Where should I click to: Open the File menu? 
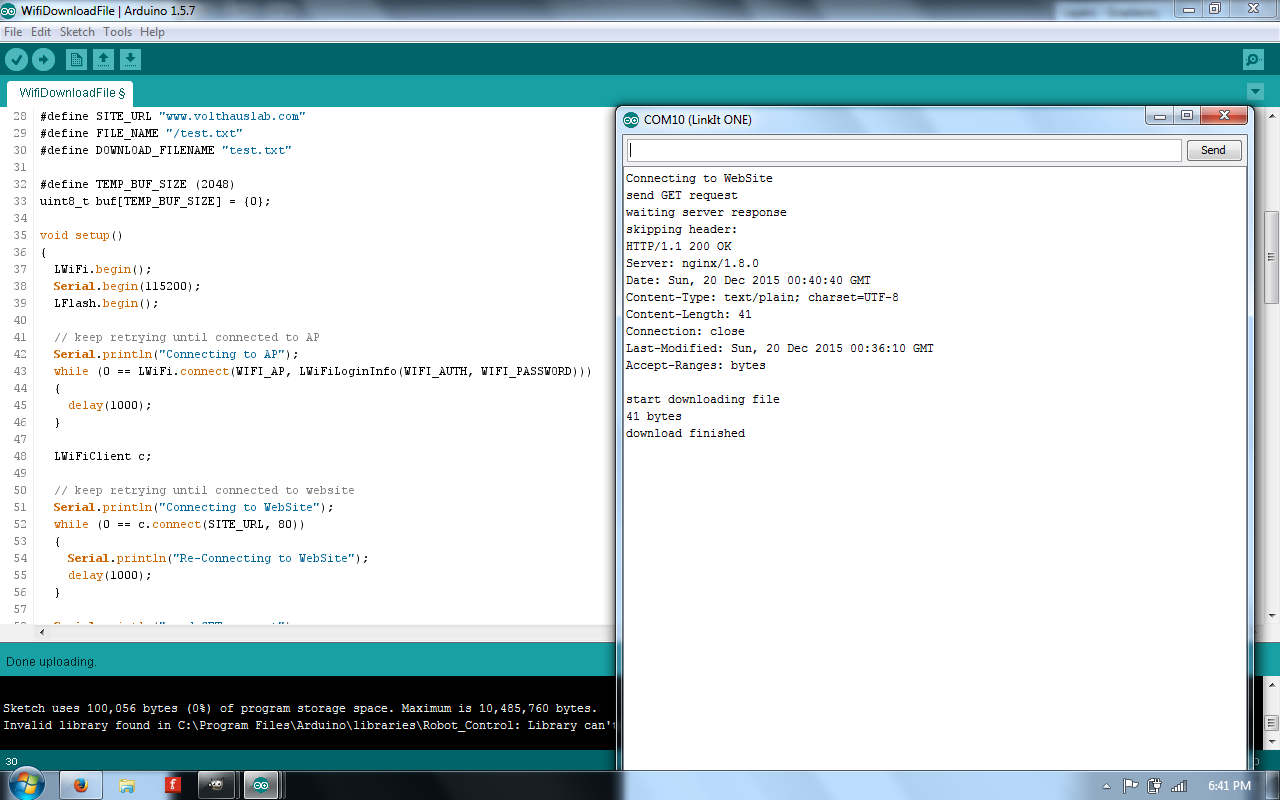point(13,32)
